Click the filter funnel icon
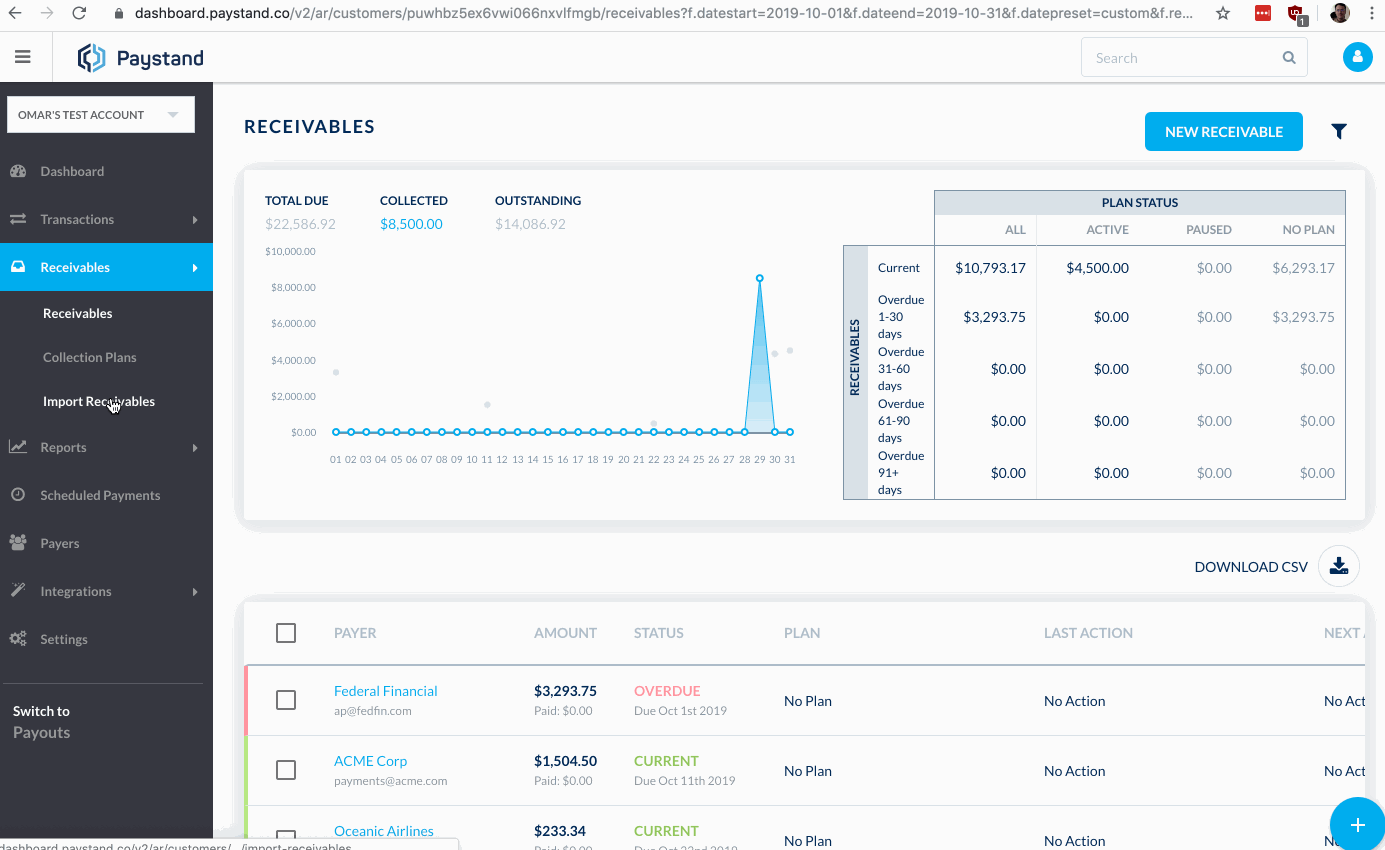 [1339, 131]
